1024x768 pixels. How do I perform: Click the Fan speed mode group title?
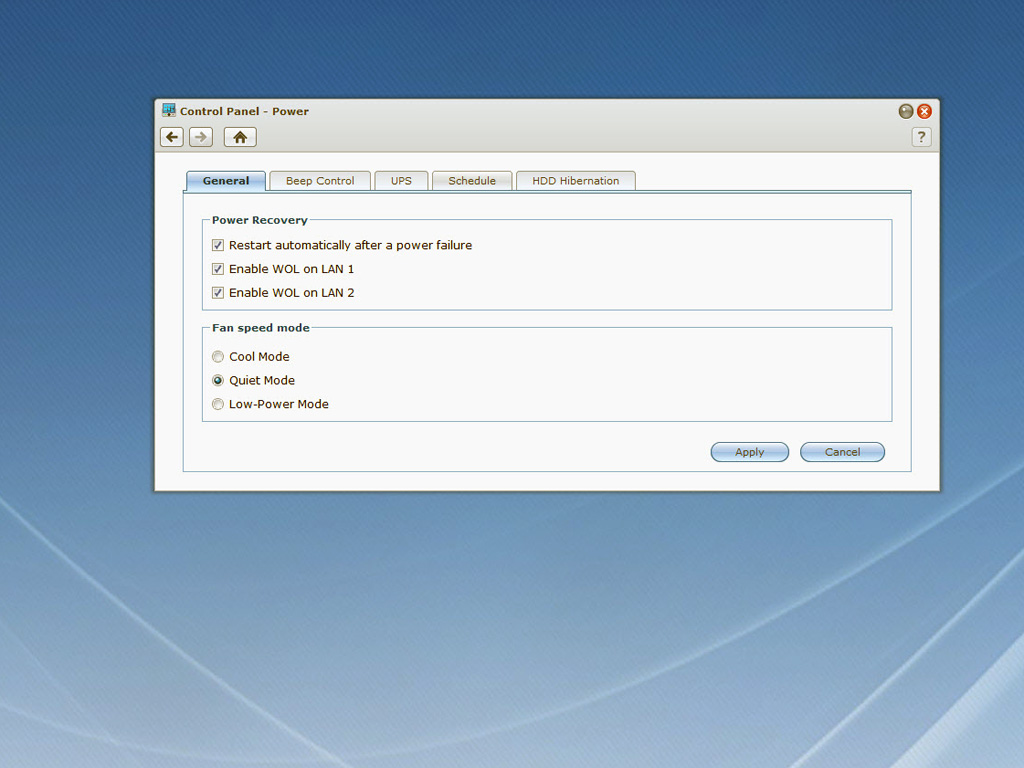click(x=261, y=328)
